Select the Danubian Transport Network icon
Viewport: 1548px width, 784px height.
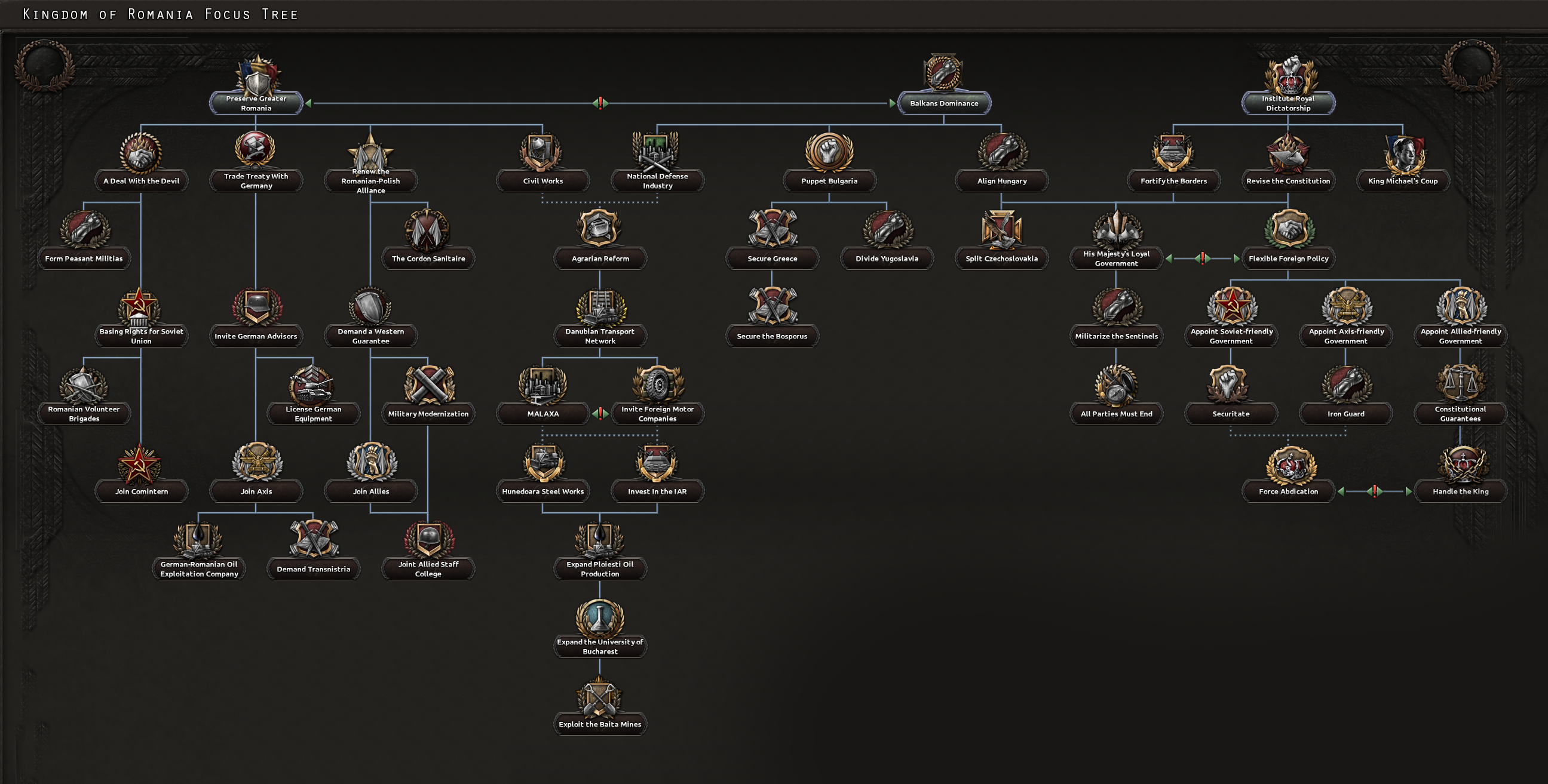tap(600, 307)
